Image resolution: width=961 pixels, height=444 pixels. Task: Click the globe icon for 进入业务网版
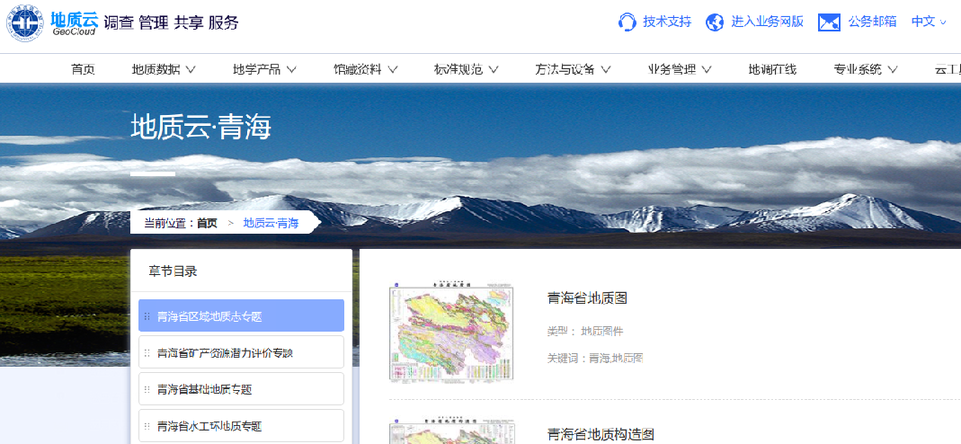tap(714, 22)
